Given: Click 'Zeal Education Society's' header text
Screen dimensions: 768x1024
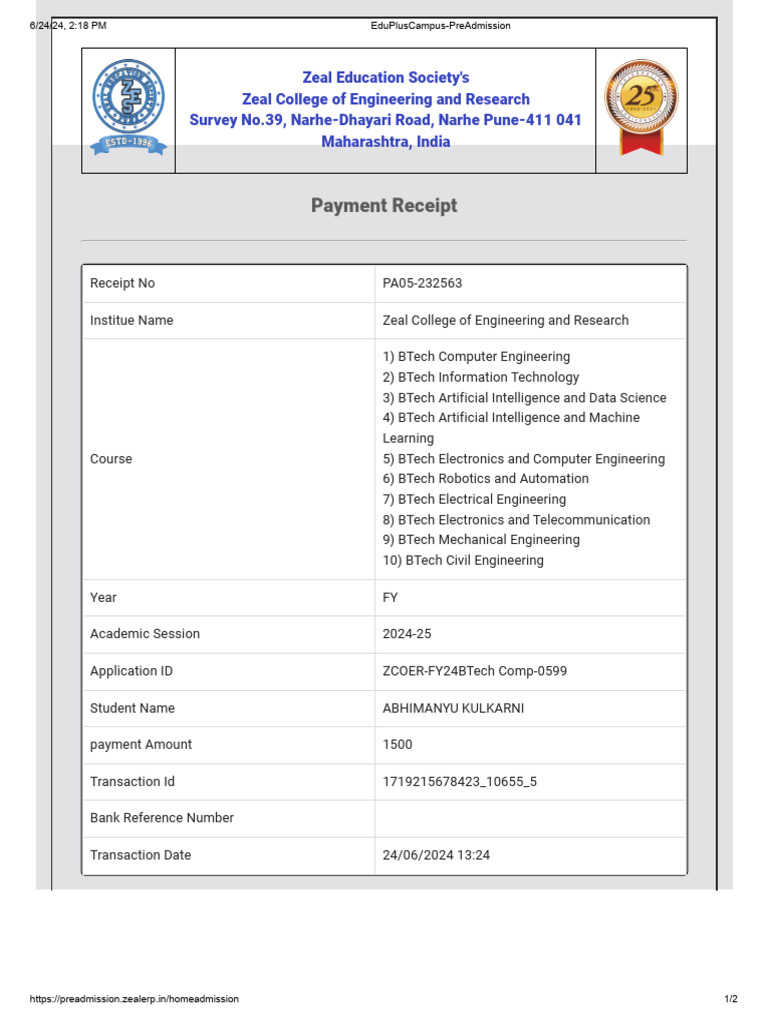Looking at the screenshot, I should coord(385,78).
